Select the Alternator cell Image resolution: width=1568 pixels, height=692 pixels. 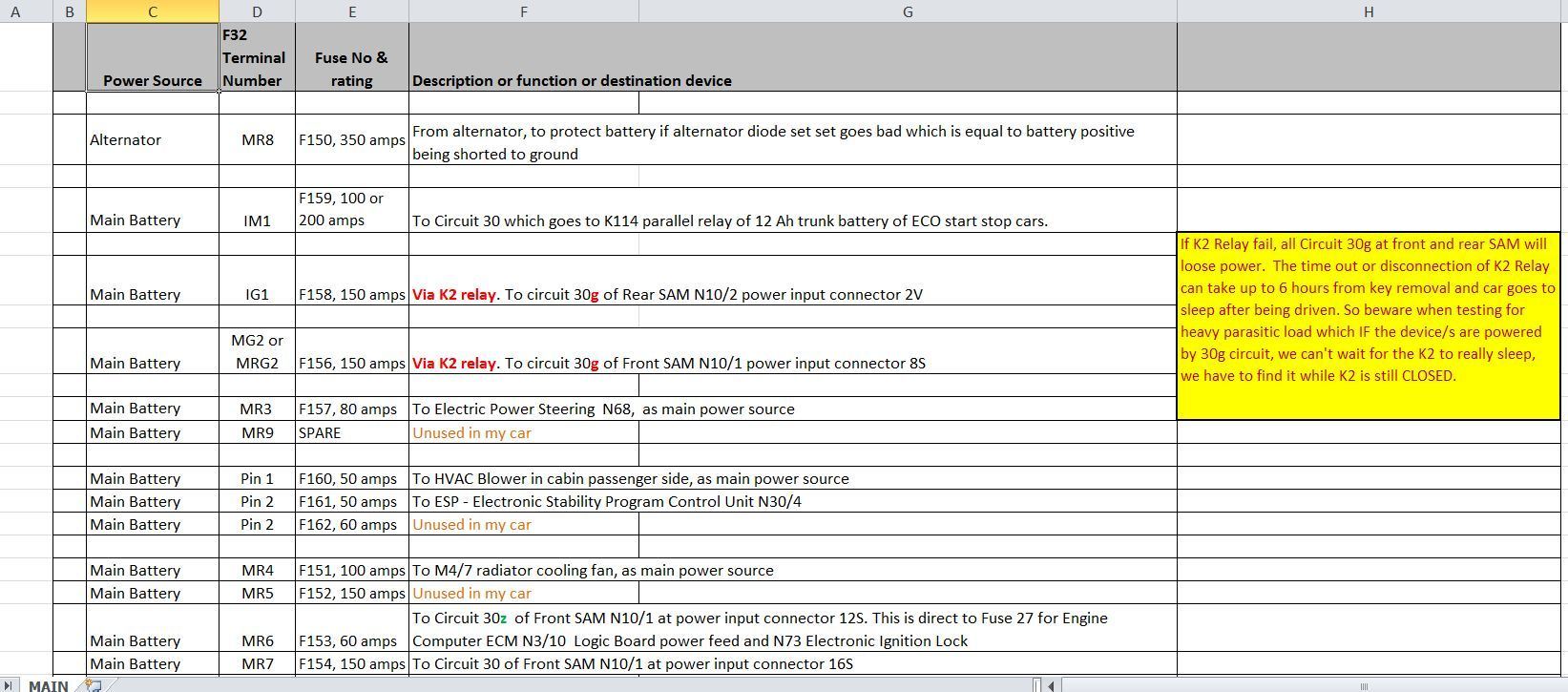click(153, 139)
